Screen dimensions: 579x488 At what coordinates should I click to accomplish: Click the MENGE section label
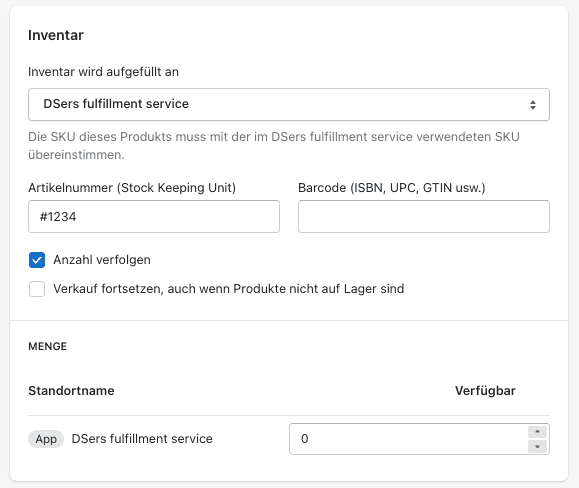click(48, 346)
